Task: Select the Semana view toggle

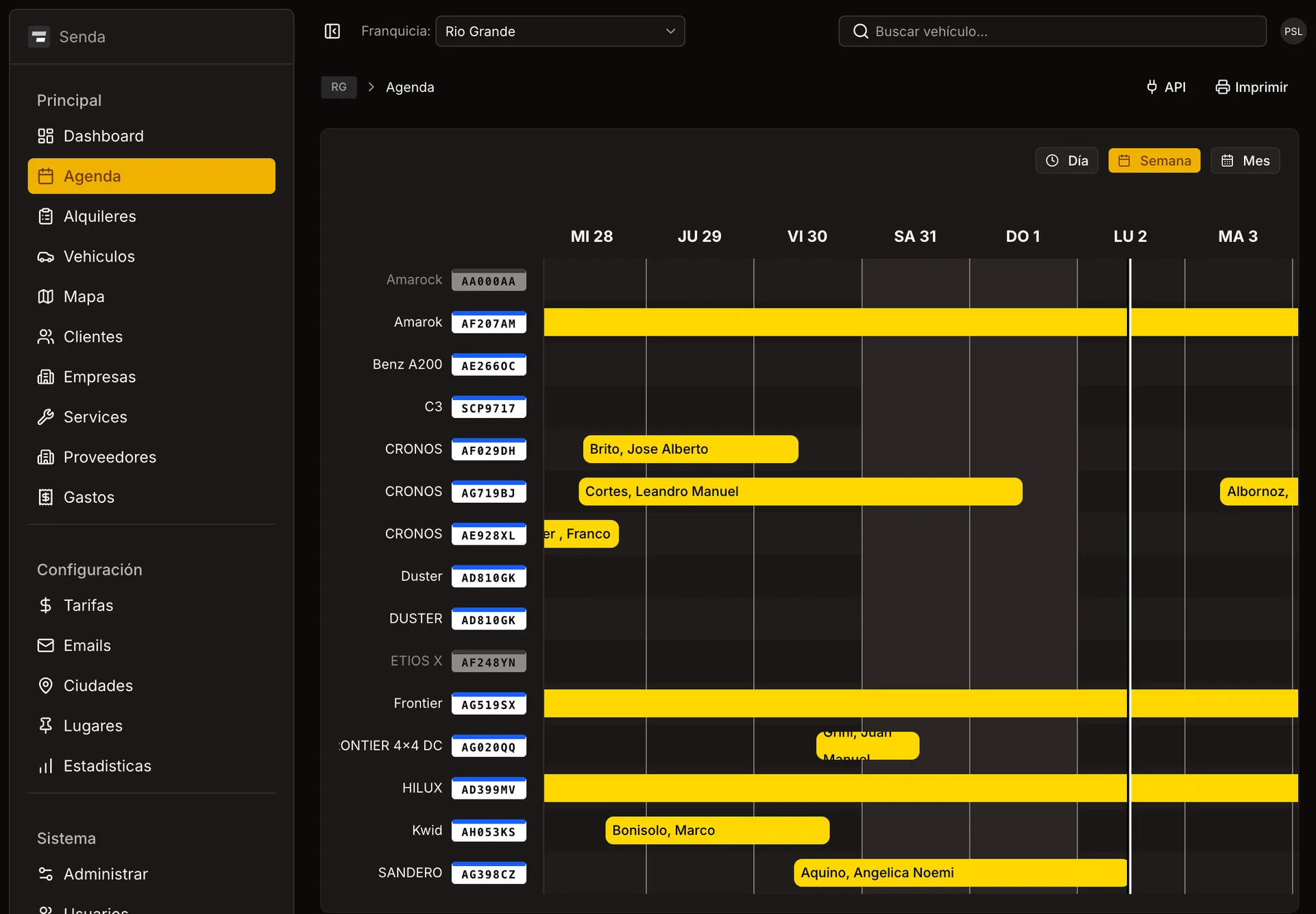Action: [1154, 161]
